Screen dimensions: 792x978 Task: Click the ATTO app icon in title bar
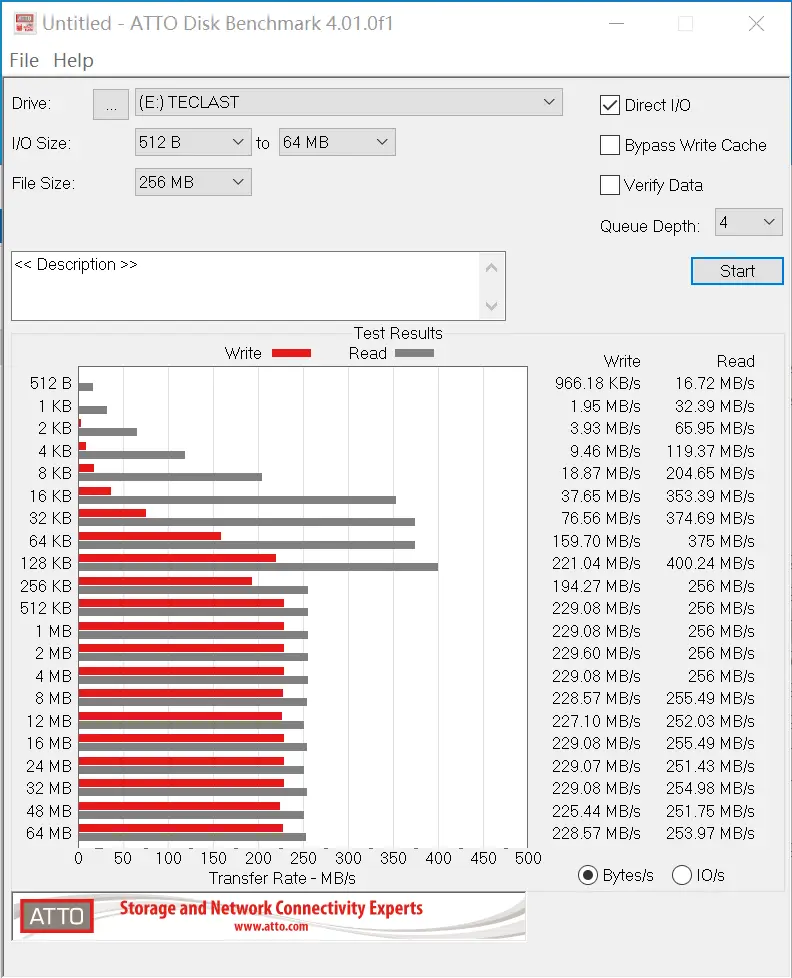click(x=24, y=23)
